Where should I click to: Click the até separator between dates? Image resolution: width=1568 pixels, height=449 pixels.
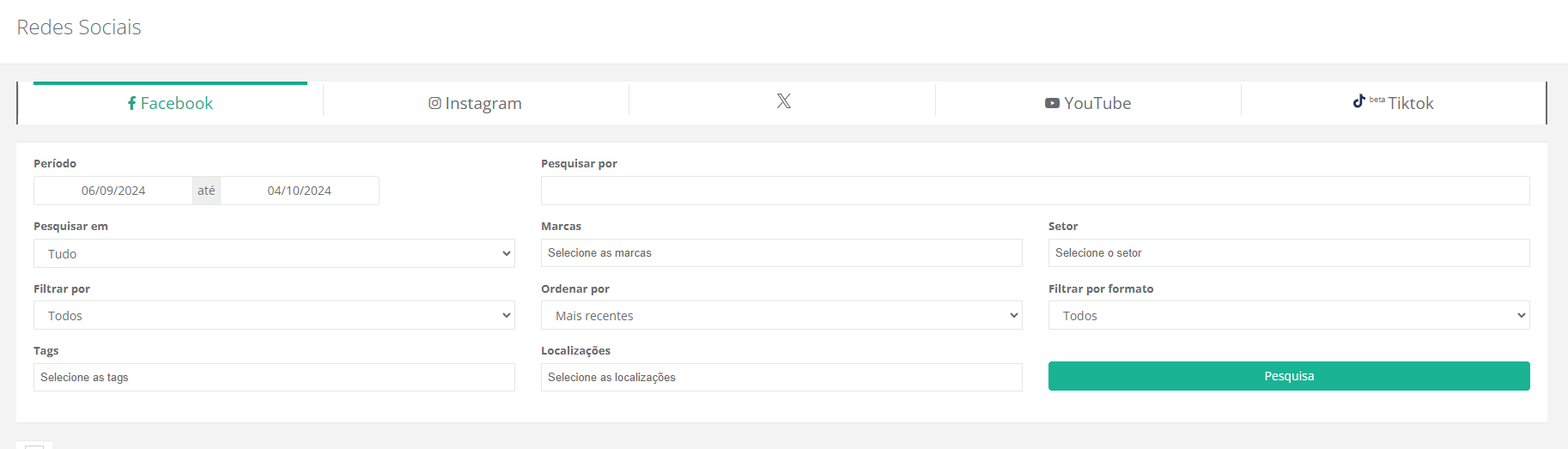(x=206, y=191)
